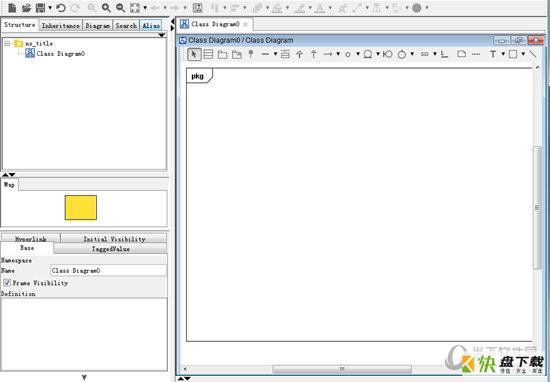The width and height of the screenshot is (550, 382).
Task: Select the Rectangle shape tool
Action: coord(513,54)
